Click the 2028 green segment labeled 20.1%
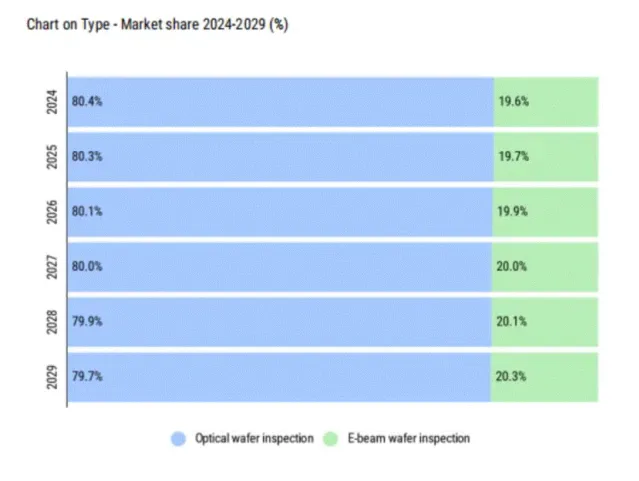This screenshot has height=481, width=639. 545,322
